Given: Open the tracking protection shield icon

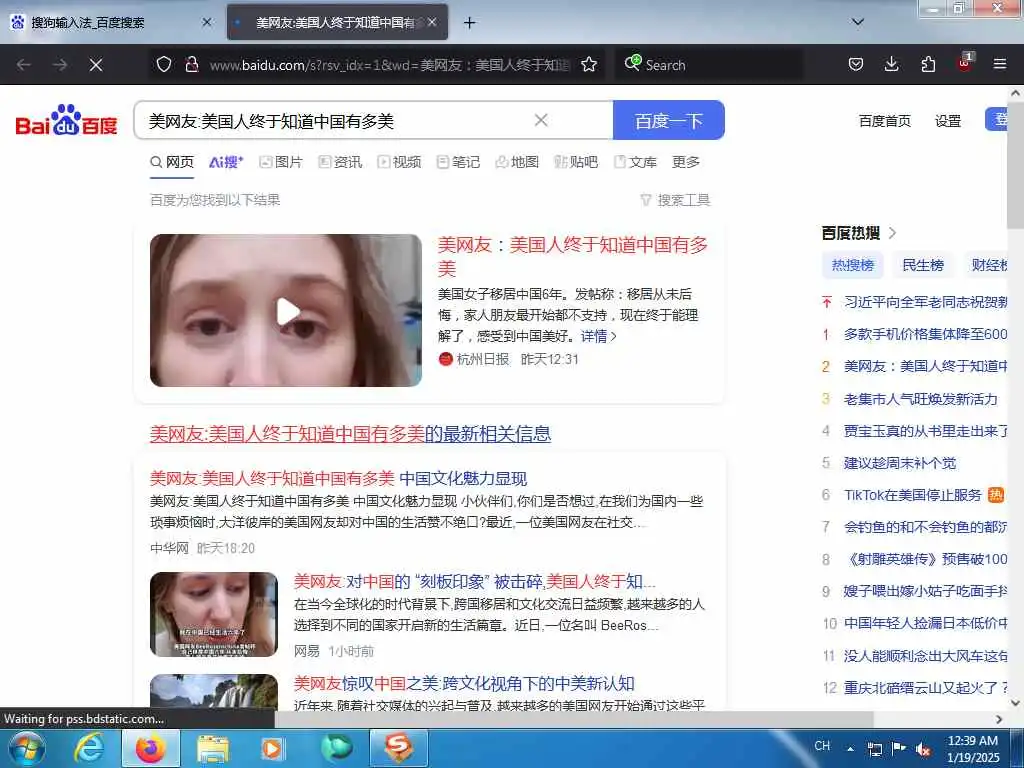Looking at the screenshot, I should pos(164,64).
